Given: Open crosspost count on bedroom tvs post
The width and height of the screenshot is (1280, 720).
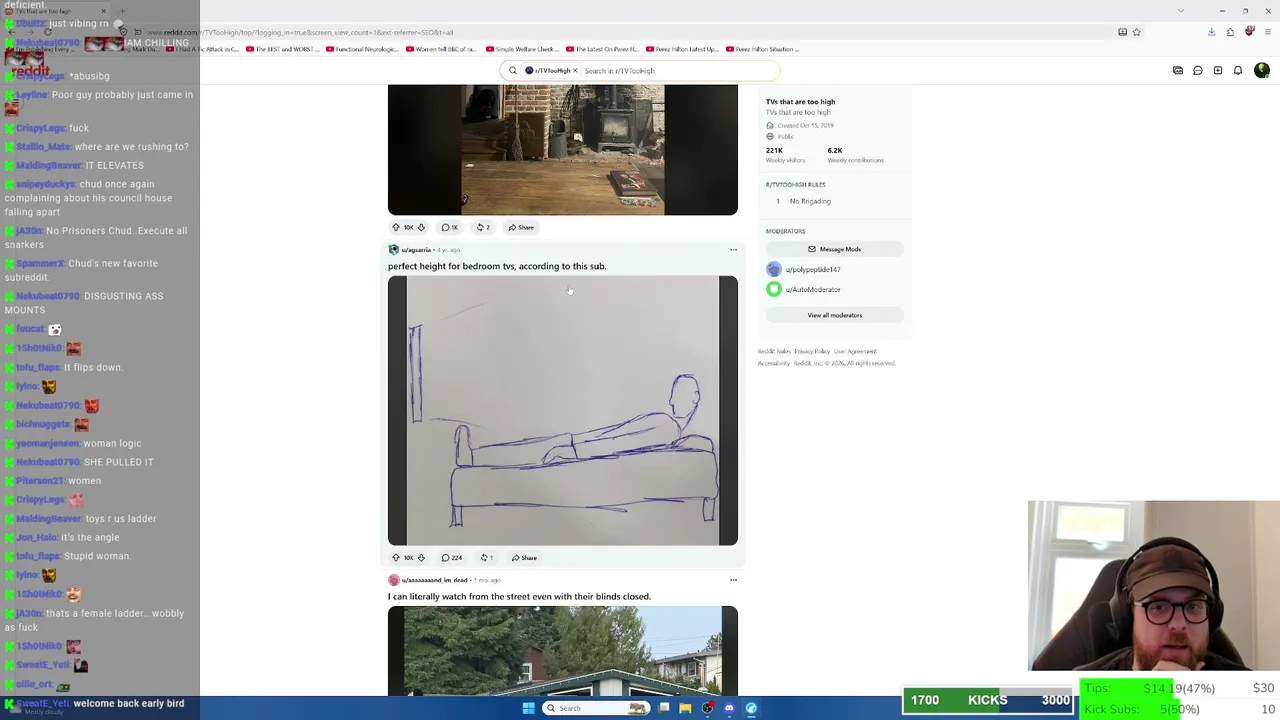Looking at the screenshot, I should tap(487, 558).
